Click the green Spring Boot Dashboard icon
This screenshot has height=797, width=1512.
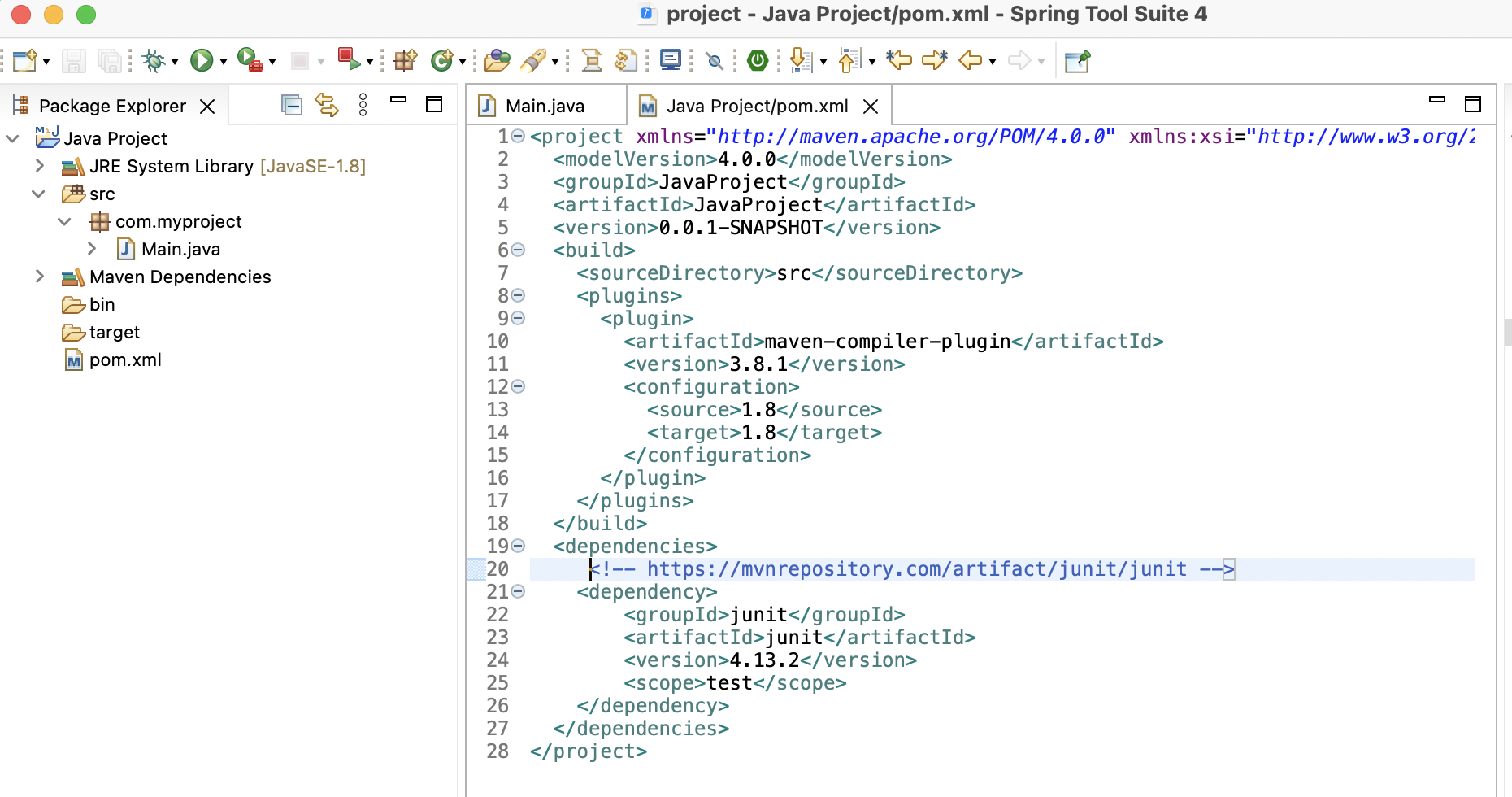pyautogui.click(x=758, y=60)
